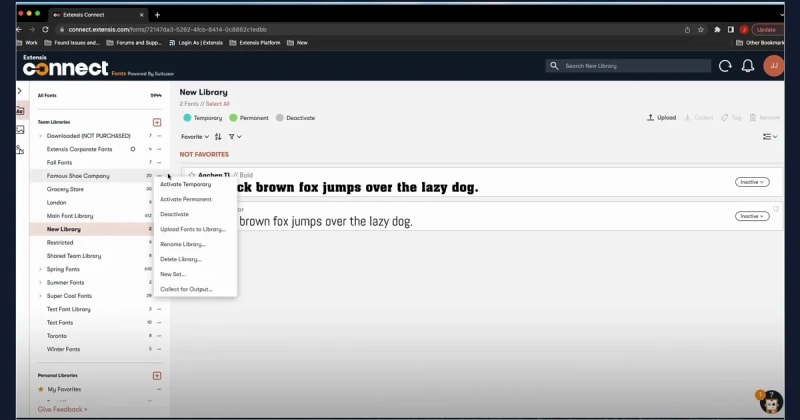
Task: Click the browser Update button
Action: click(766, 30)
